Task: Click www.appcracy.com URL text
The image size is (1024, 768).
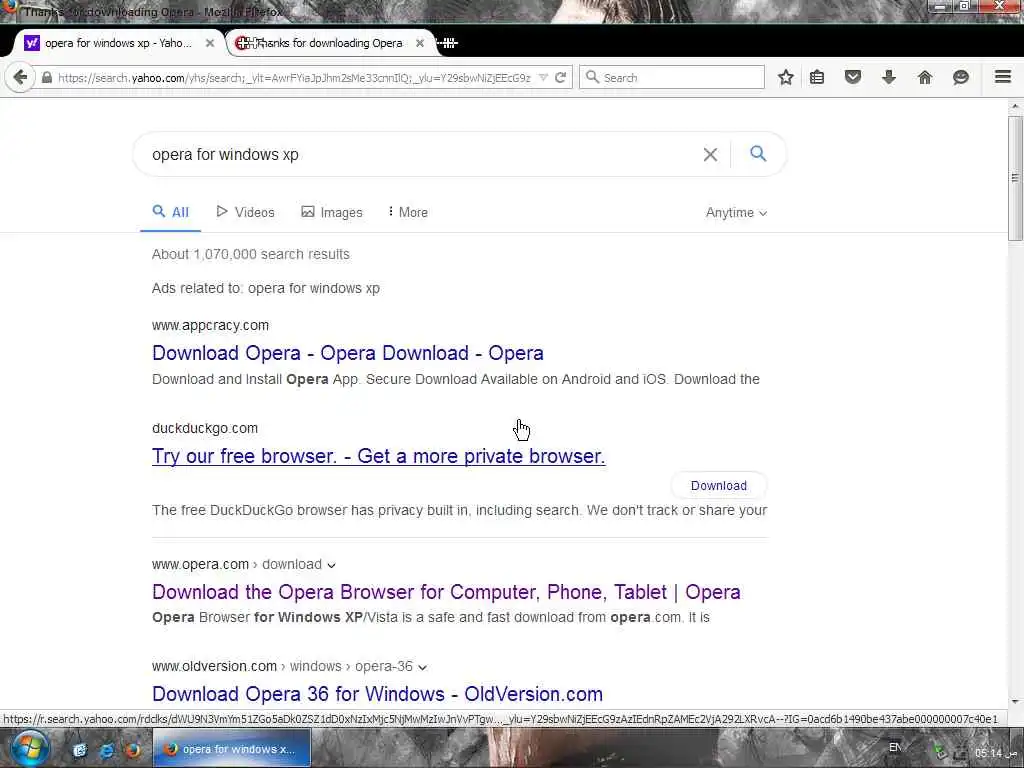Action: [x=210, y=325]
